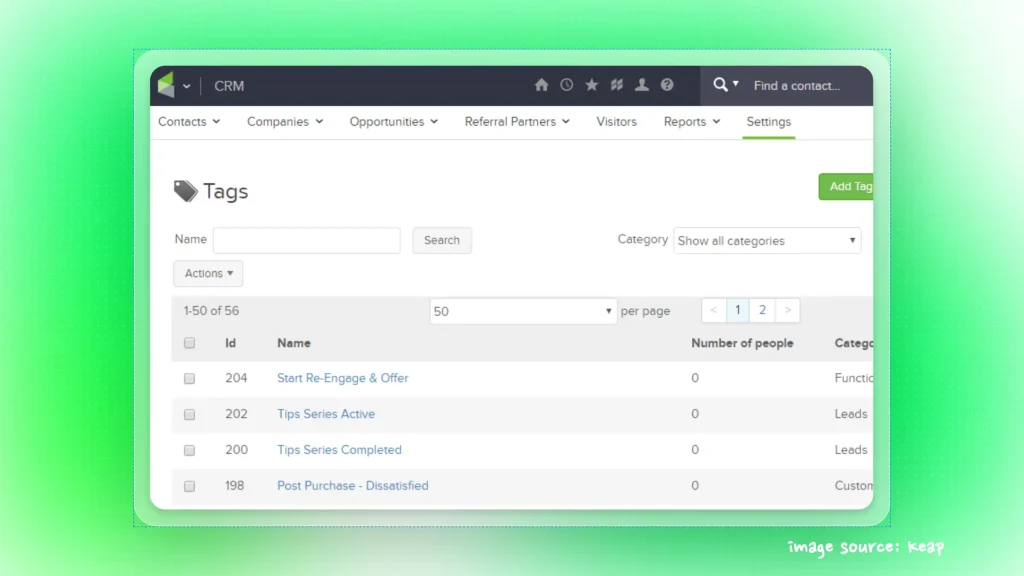Viewport: 1024px width, 576px height.
Task: Tick checkbox for Start Re-Engage & Offer
Action: (189, 379)
